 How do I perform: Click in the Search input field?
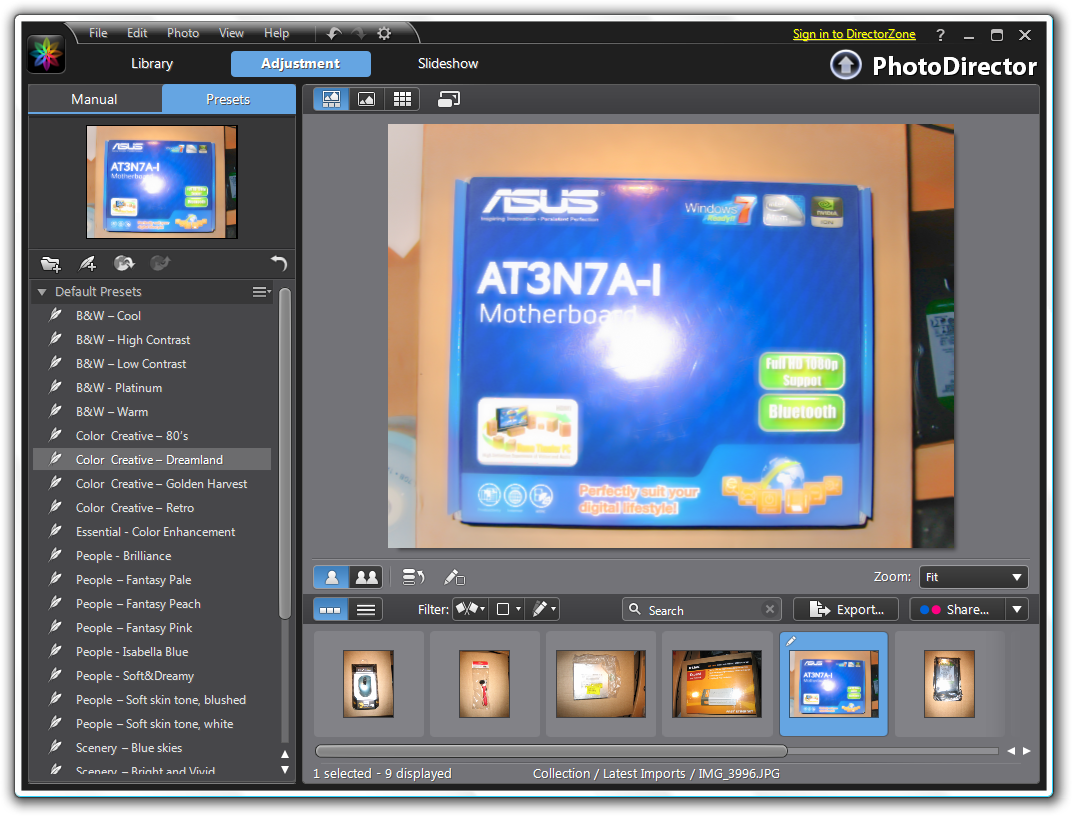click(x=702, y=610)
